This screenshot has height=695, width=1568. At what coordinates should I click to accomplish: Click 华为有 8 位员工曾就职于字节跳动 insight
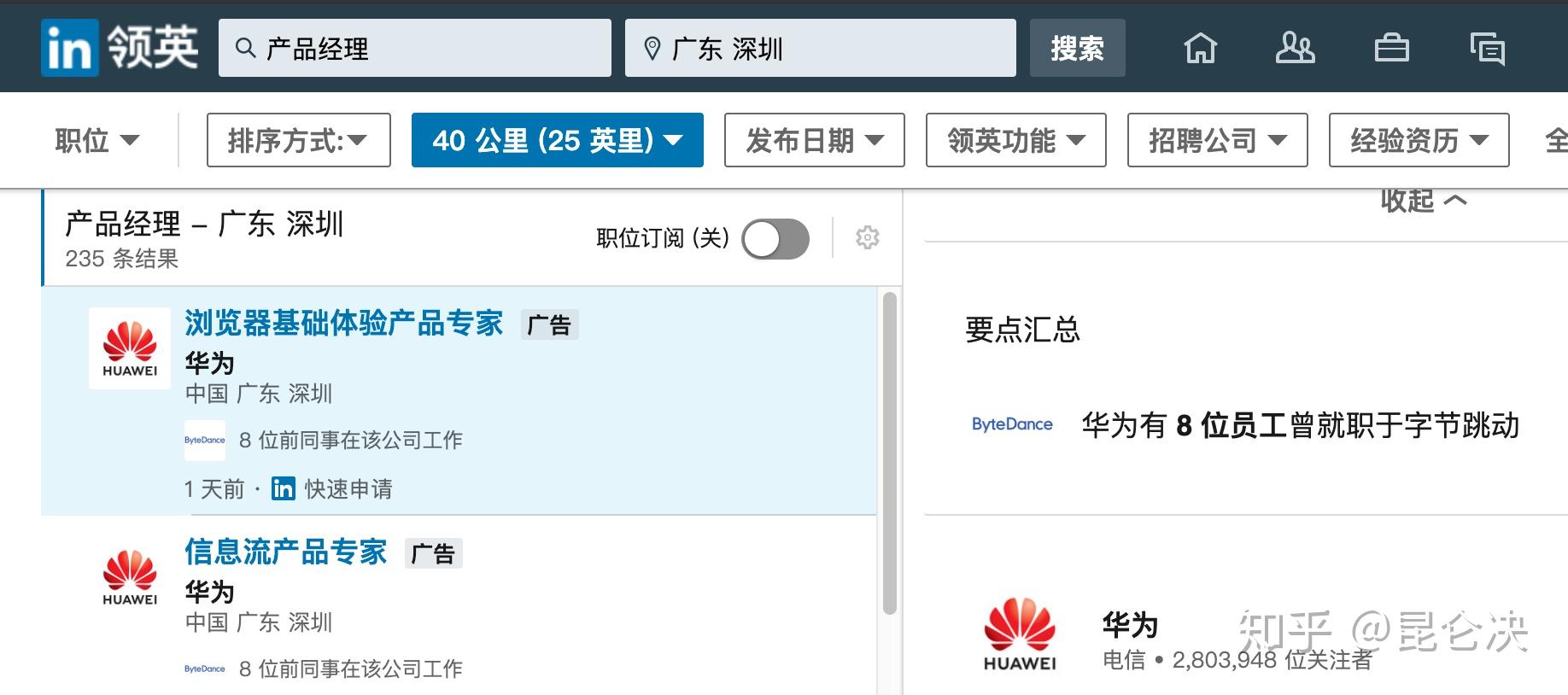(x=1301, y=424)
